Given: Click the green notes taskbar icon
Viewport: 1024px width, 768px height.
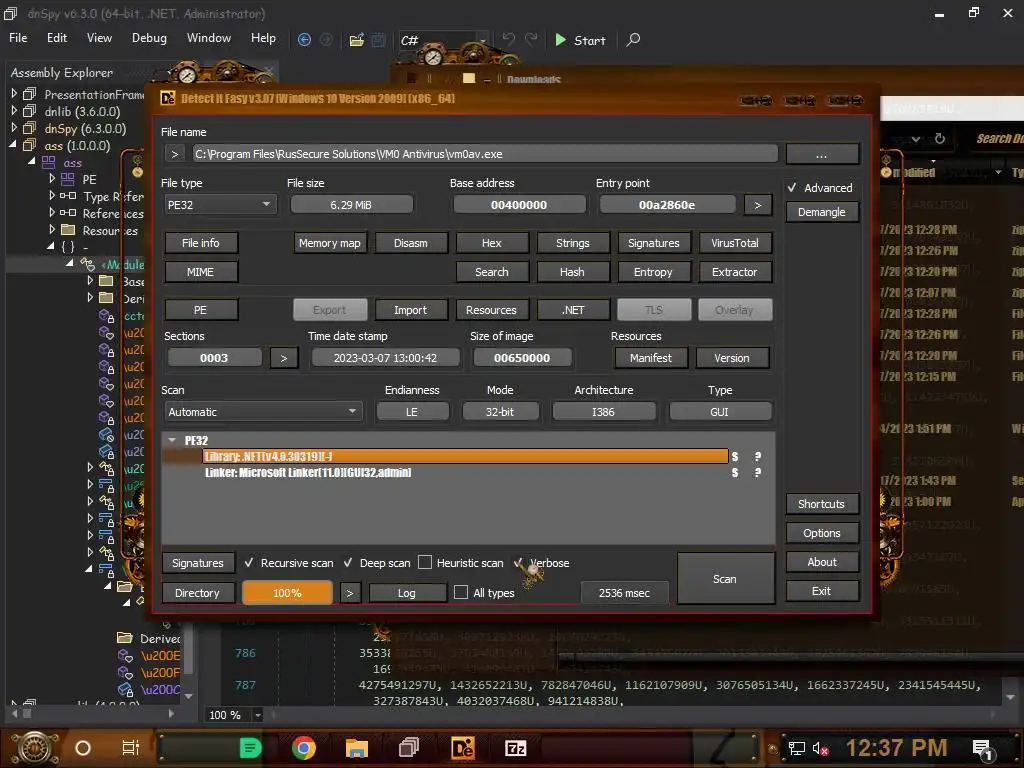Looking at the screenshot, I should tap(251, 748).
